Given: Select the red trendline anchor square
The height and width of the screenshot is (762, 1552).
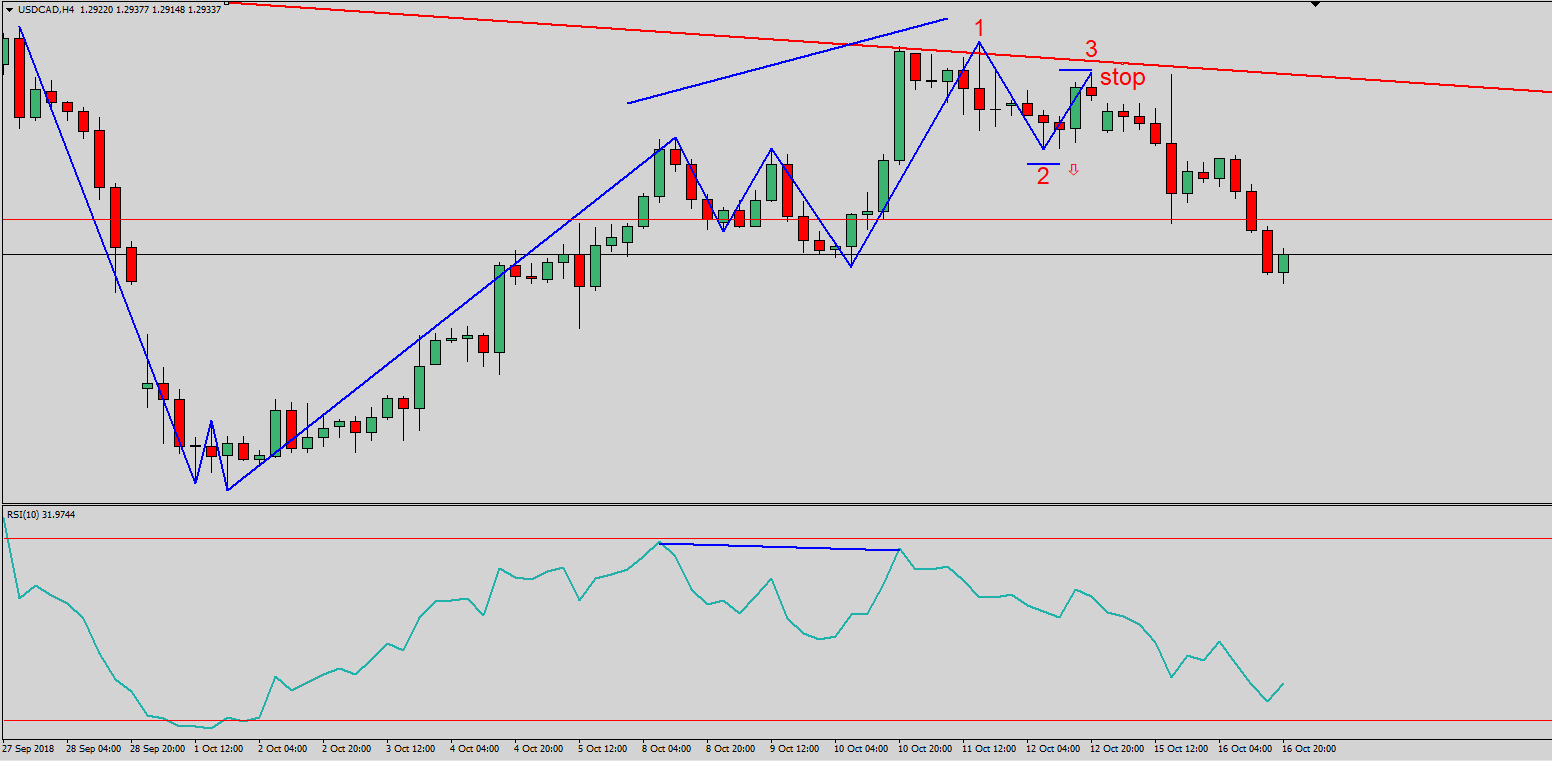Looking at the screenshot, I should 226,3.
